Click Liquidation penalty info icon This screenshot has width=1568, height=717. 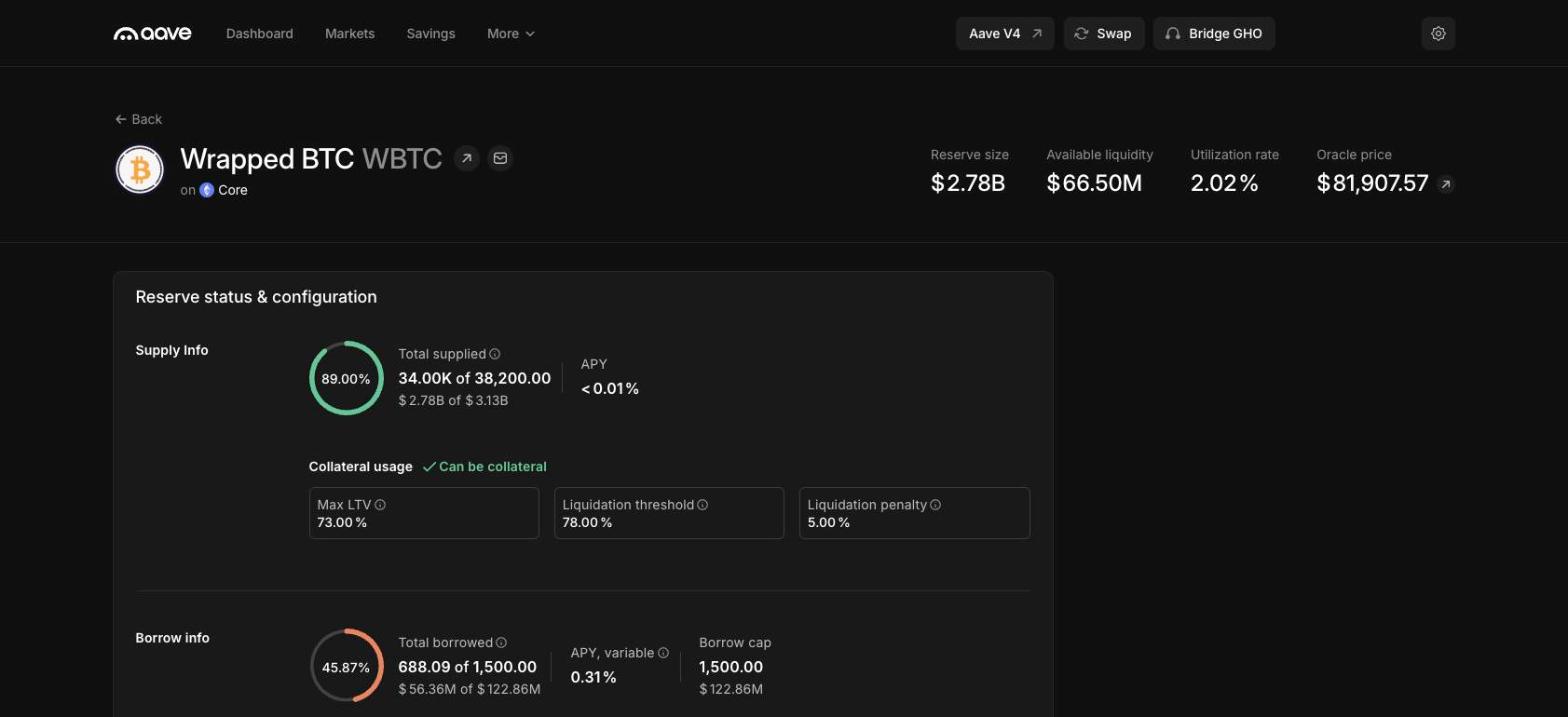935,505
